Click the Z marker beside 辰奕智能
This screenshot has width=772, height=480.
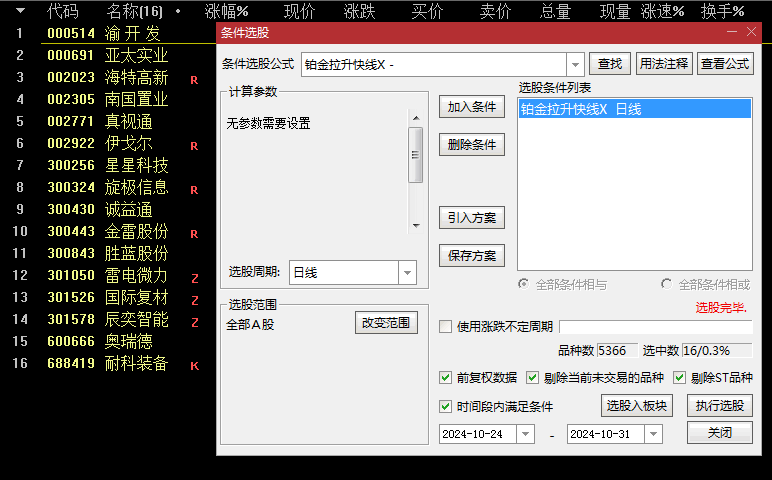click(194, 322)
